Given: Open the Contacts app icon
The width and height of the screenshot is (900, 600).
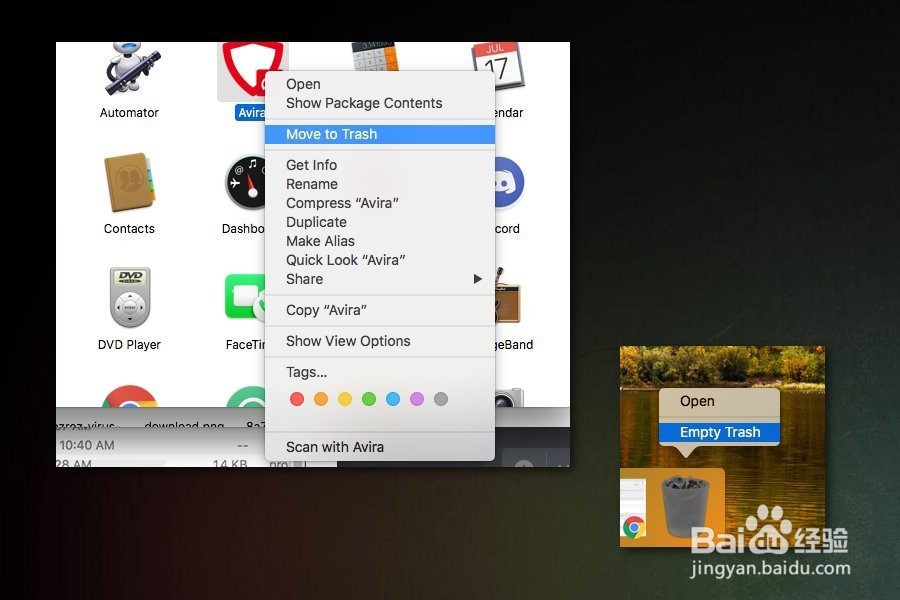Looking at the screenshot, I should pos(130,182).
